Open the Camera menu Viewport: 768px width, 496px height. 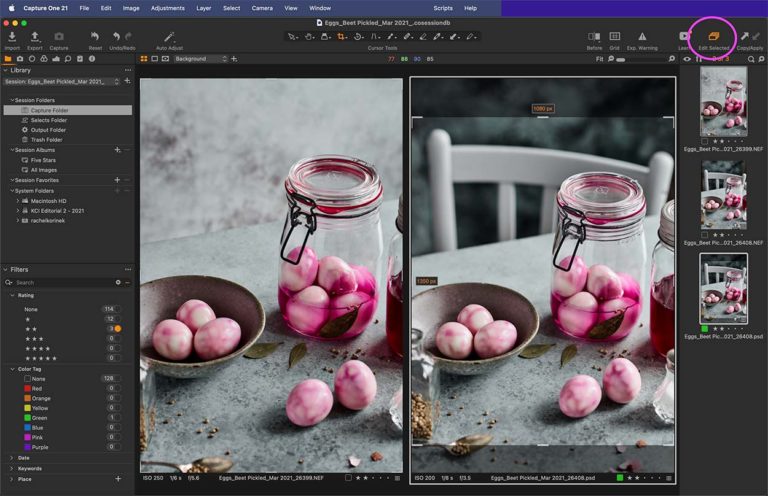262,8
